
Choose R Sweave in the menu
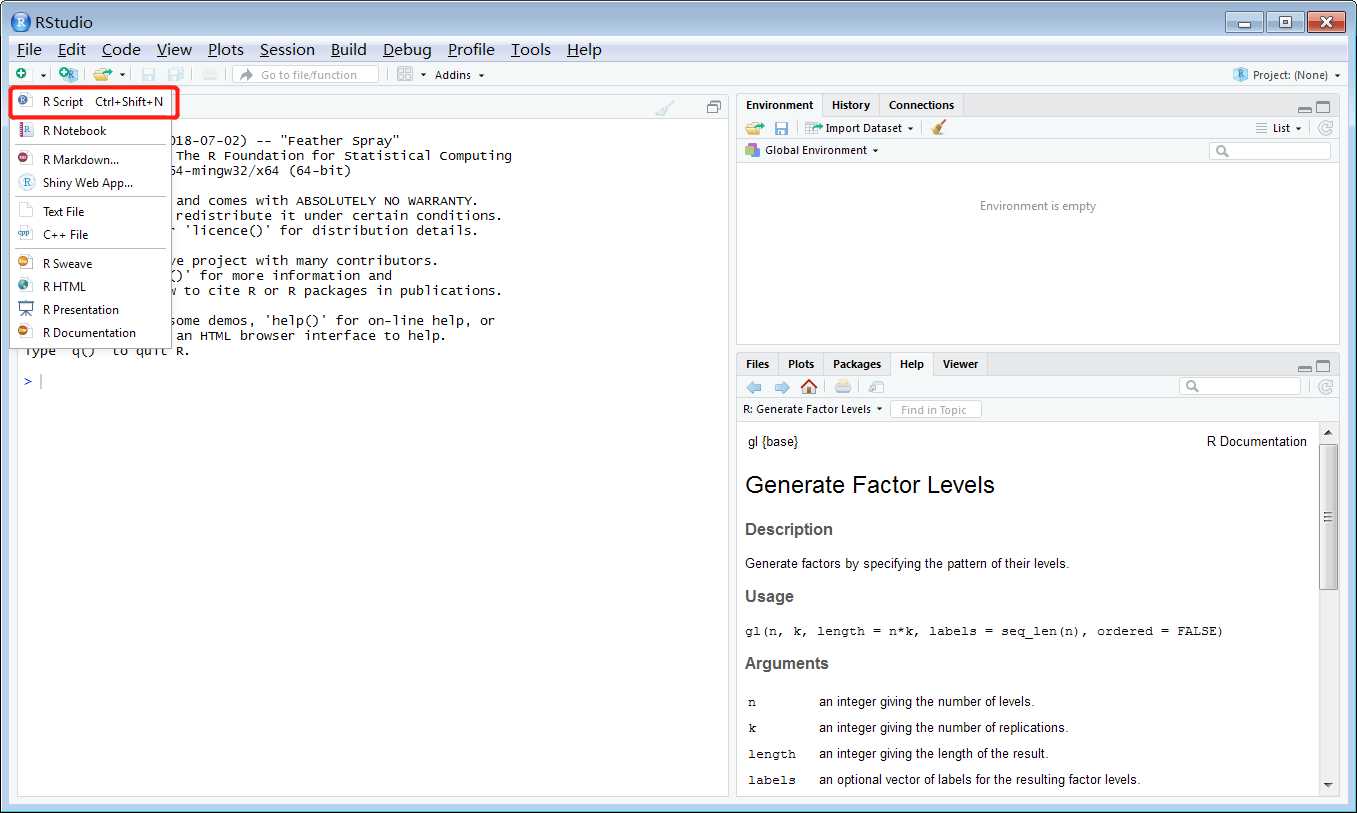coord(90,263)
